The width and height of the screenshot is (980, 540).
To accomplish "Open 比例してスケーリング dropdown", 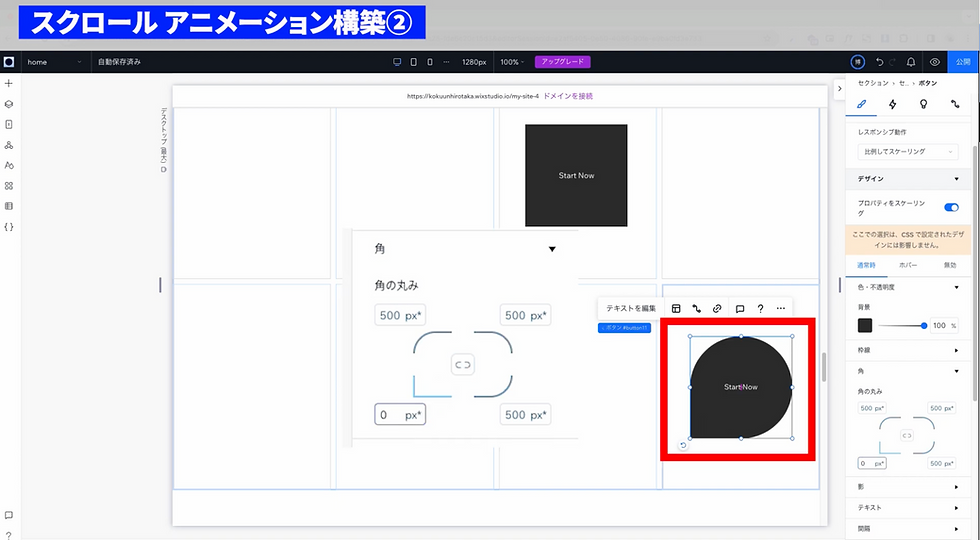I will (908, 151).
